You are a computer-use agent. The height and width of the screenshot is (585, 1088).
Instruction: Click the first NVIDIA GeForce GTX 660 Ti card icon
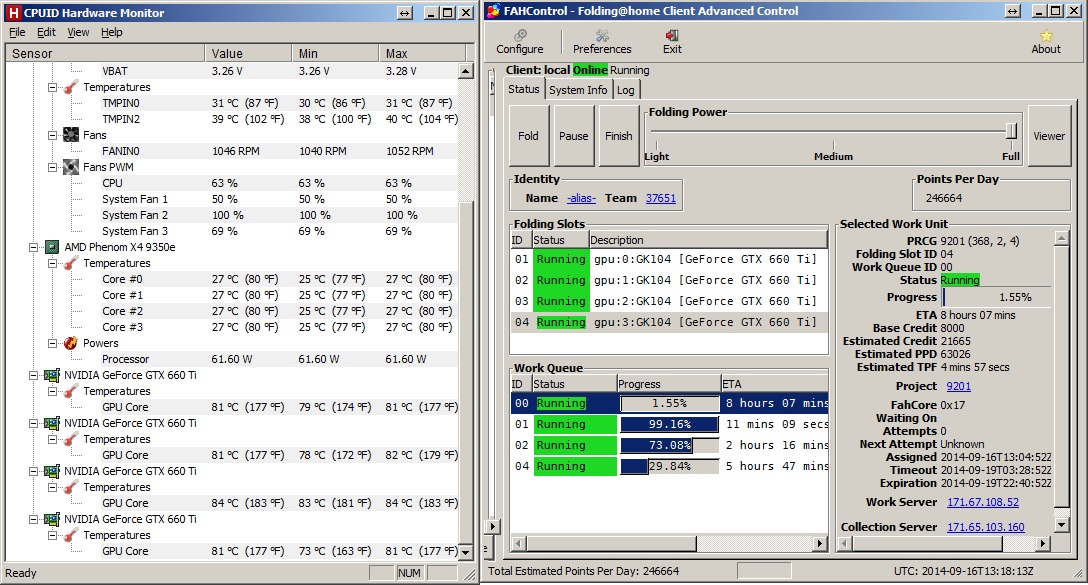(x=52, y=375)
